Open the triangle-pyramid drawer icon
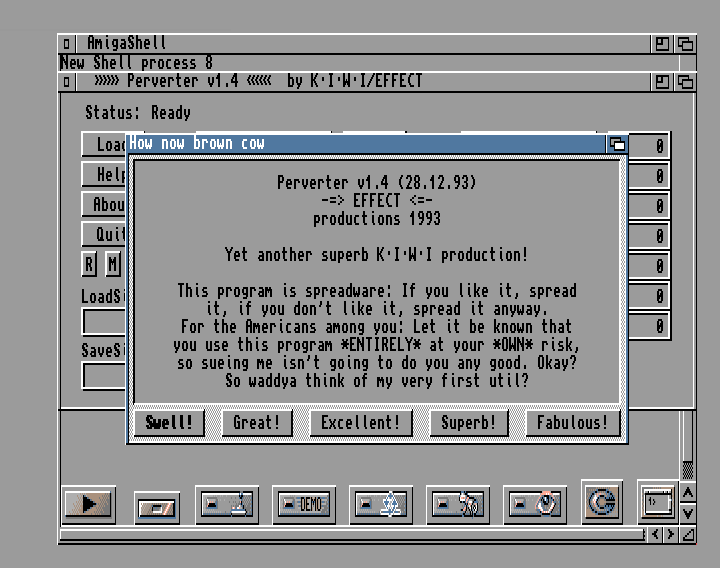Image resolution: width=720 pixels, height=568 pixels. pyautogui.click(x=381, y=505)
